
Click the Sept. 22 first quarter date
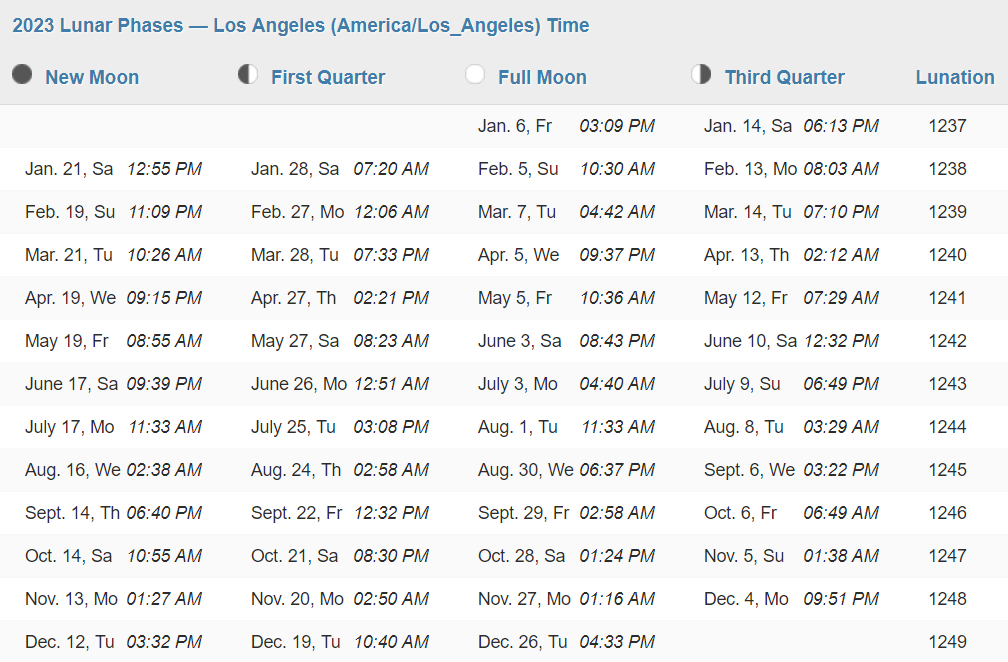296,513
